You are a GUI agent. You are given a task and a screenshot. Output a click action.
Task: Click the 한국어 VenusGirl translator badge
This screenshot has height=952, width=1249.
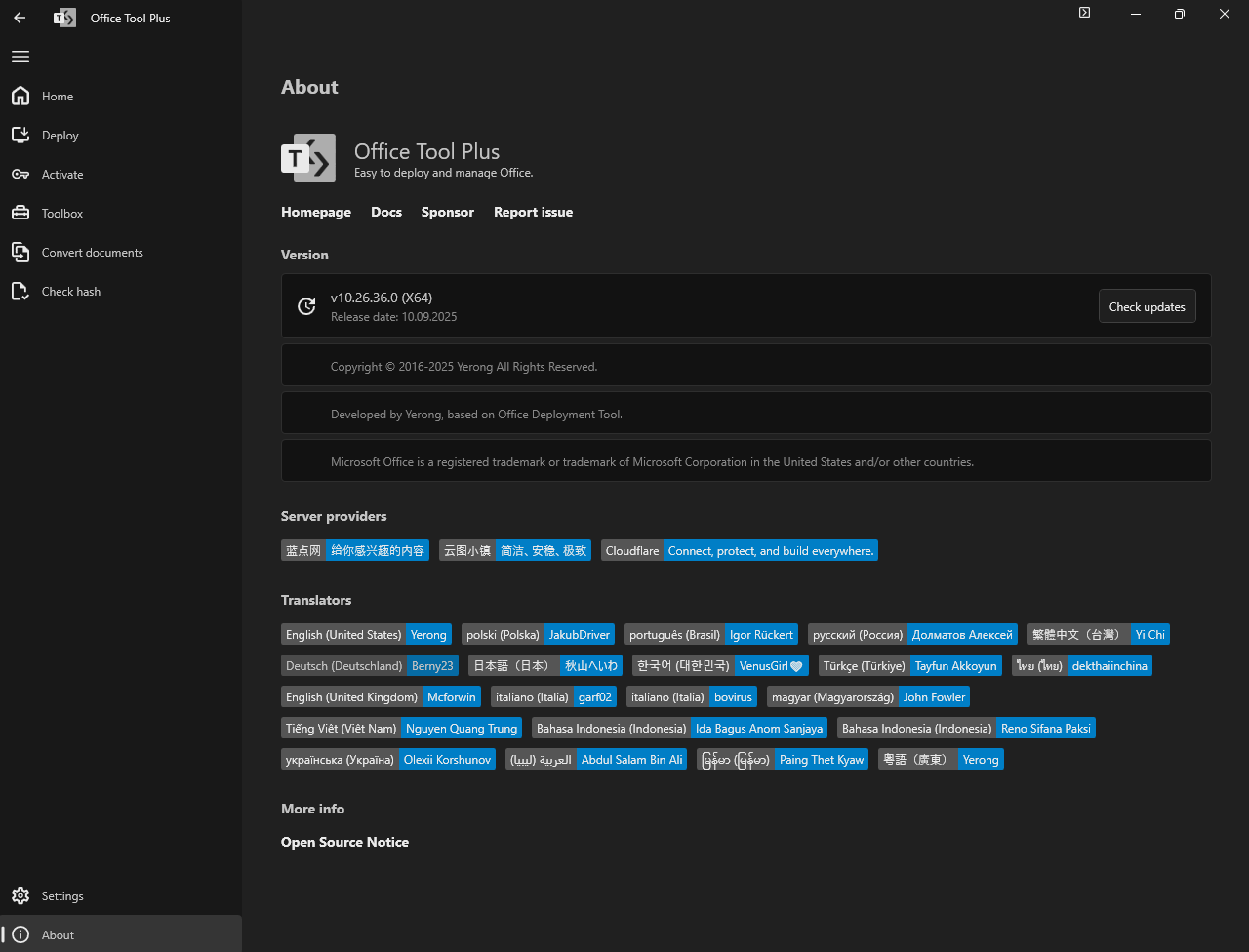click(720, 666)
